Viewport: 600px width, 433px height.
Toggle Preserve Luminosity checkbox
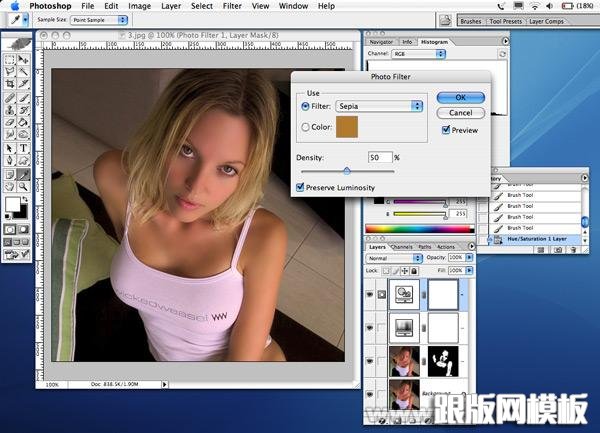click(x=300, y=187)
